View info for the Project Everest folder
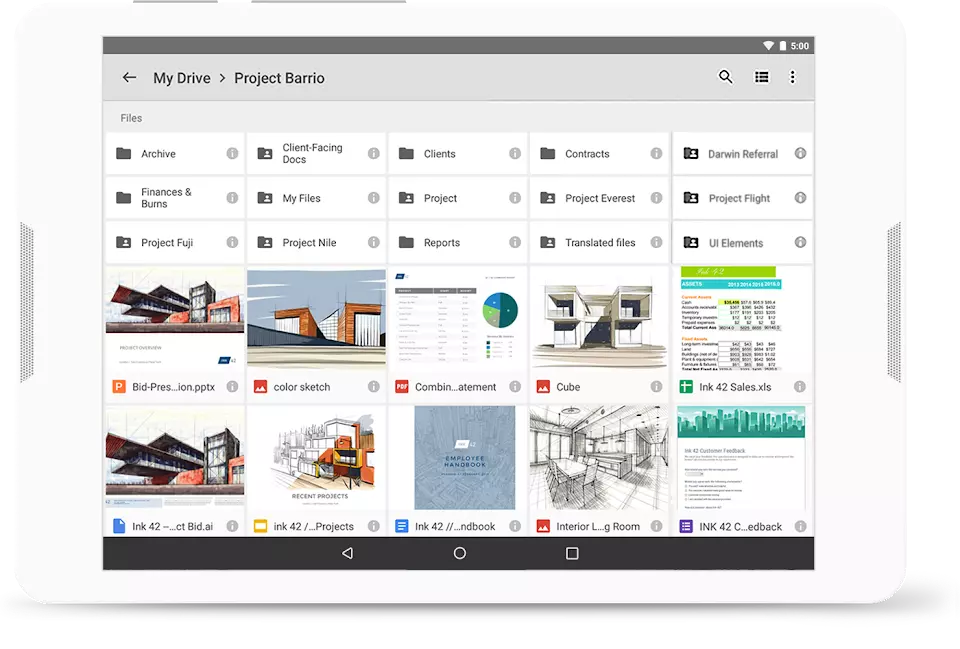The height and width of the screenshot is (649, 960). tap(656, 198)
